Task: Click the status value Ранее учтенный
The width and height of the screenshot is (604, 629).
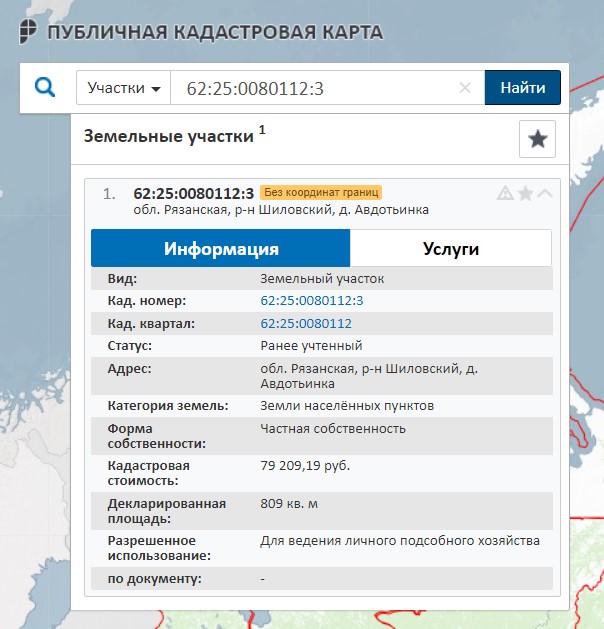Action: click(311, 345)
